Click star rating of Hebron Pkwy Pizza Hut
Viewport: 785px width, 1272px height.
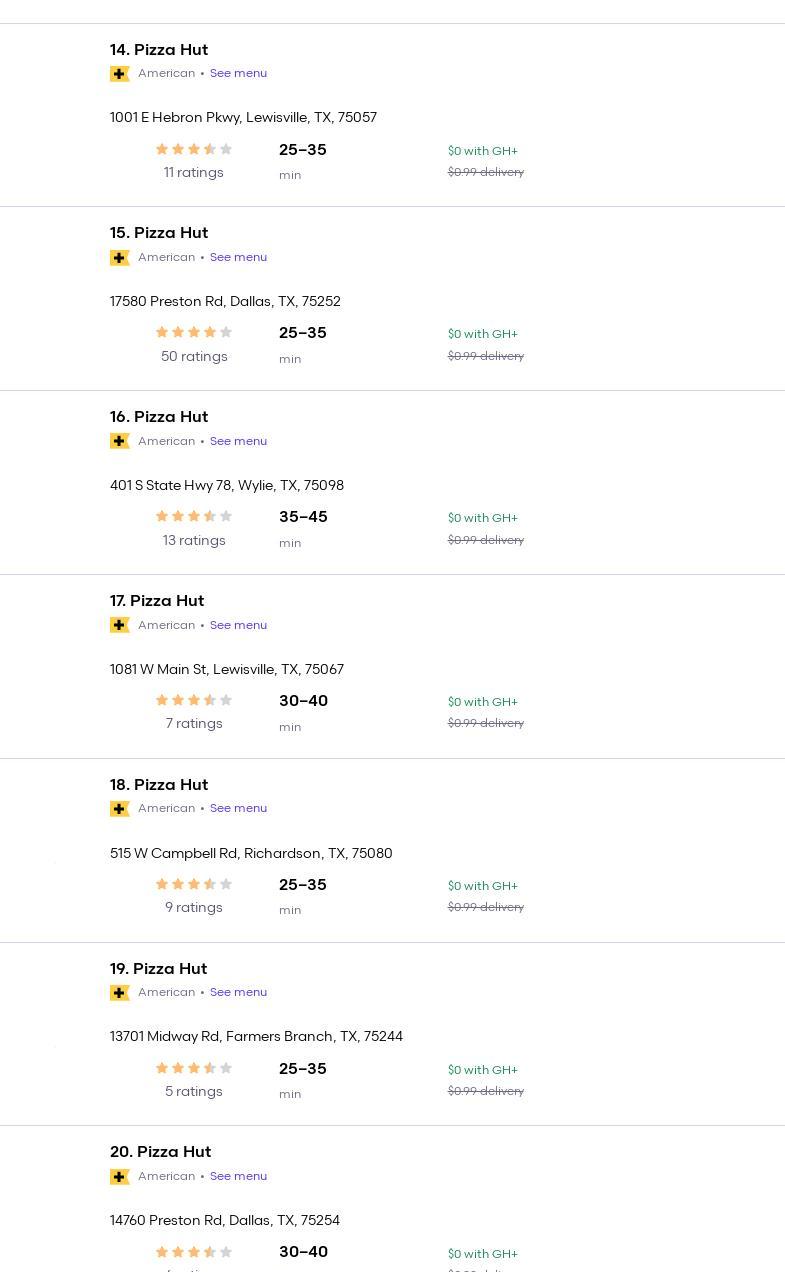coord(194,149)
